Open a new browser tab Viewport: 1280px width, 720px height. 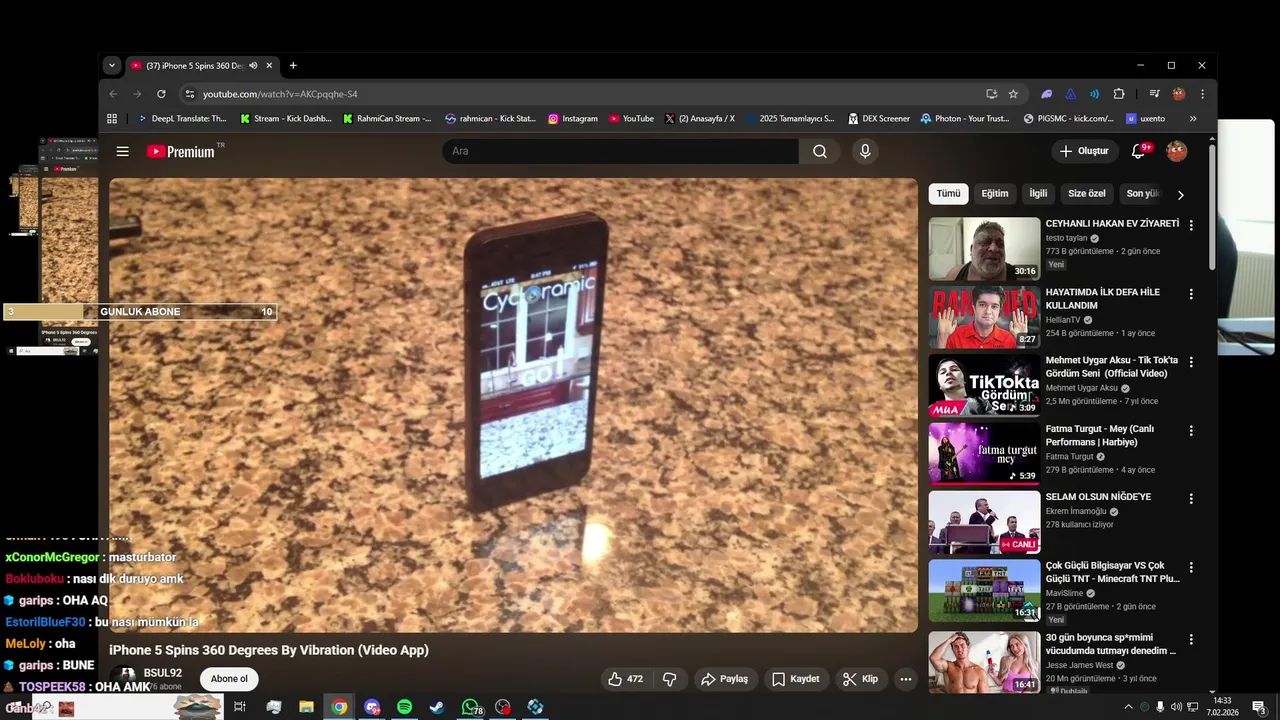pyautogui.click(x=293, y=65)
